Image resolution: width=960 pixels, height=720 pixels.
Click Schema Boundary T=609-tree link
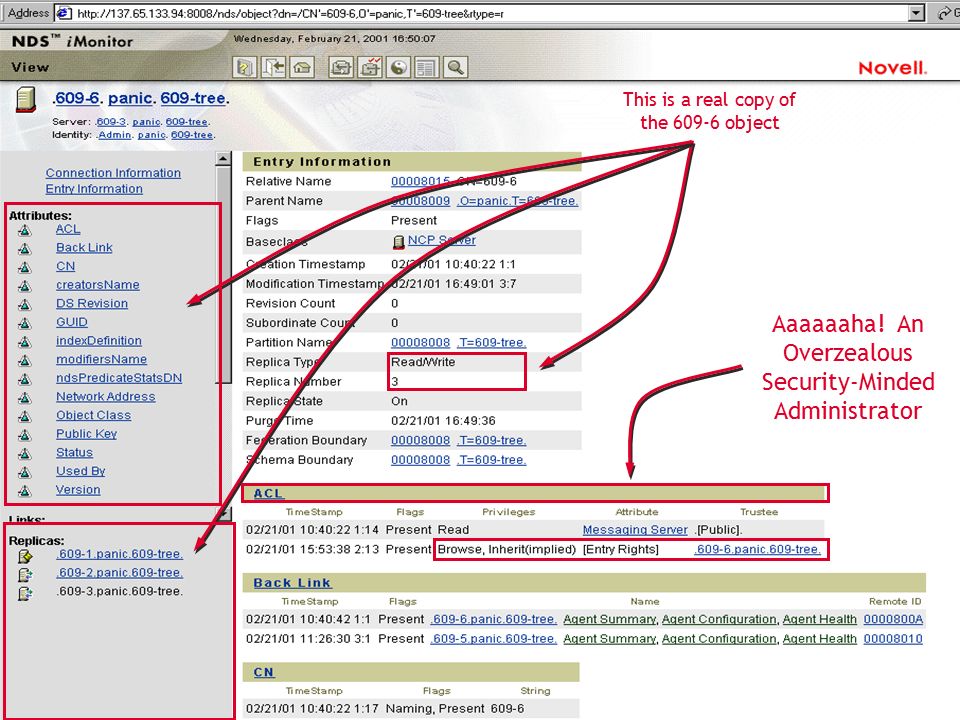pos(491,460)
